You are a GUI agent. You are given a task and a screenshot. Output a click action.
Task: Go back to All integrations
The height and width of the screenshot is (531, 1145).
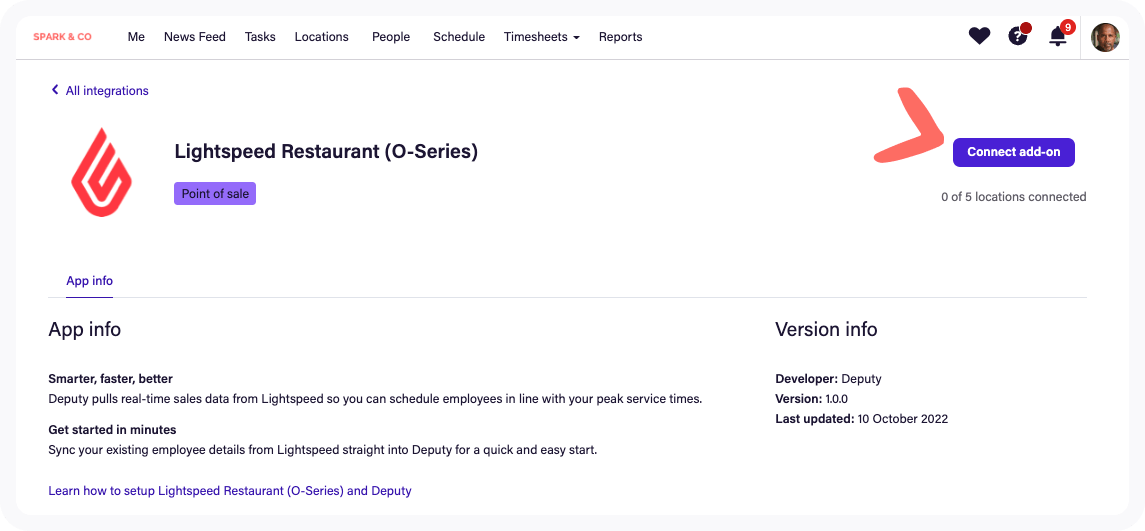point(99,91)
